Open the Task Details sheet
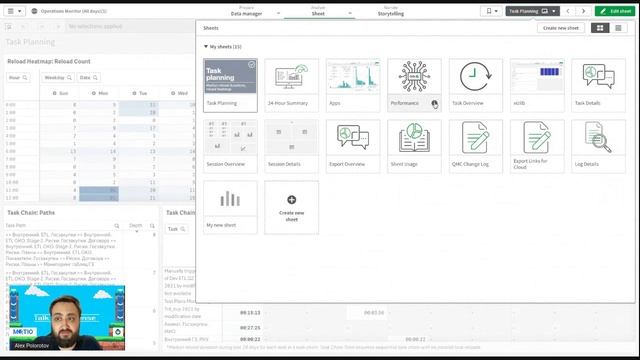 click(598, 85)
